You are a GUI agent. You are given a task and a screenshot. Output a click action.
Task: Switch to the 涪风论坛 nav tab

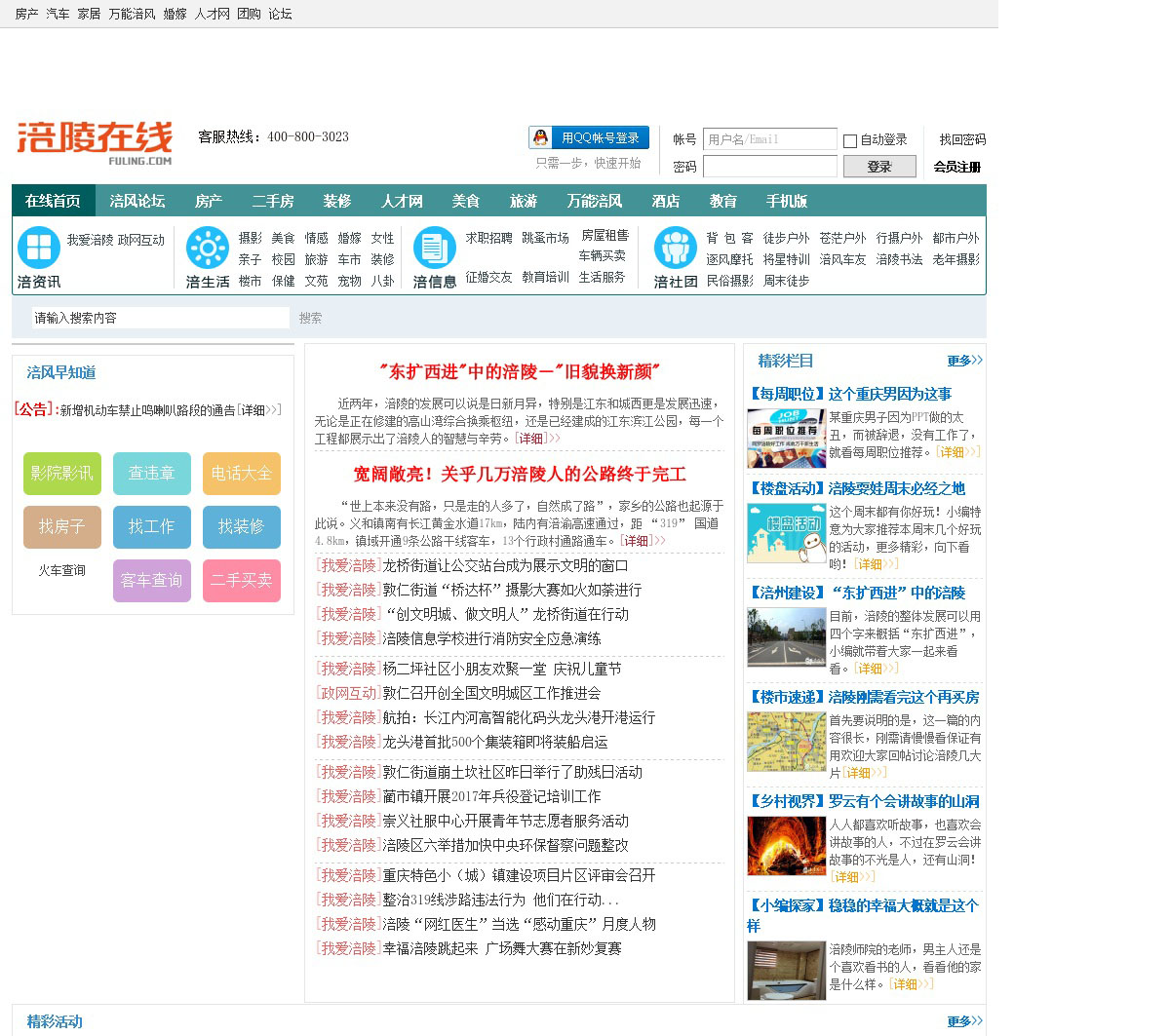pyautogui.click(x=137, y=201)
